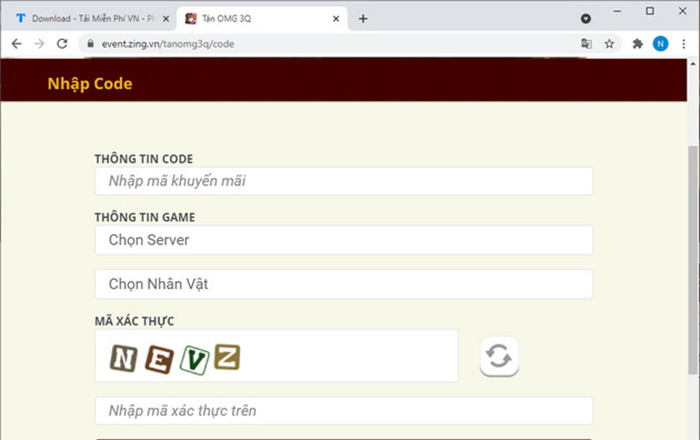The height and width of the screenshot is (440, 700).
Task: Reload the current page
Action: [x=62, y=44]
